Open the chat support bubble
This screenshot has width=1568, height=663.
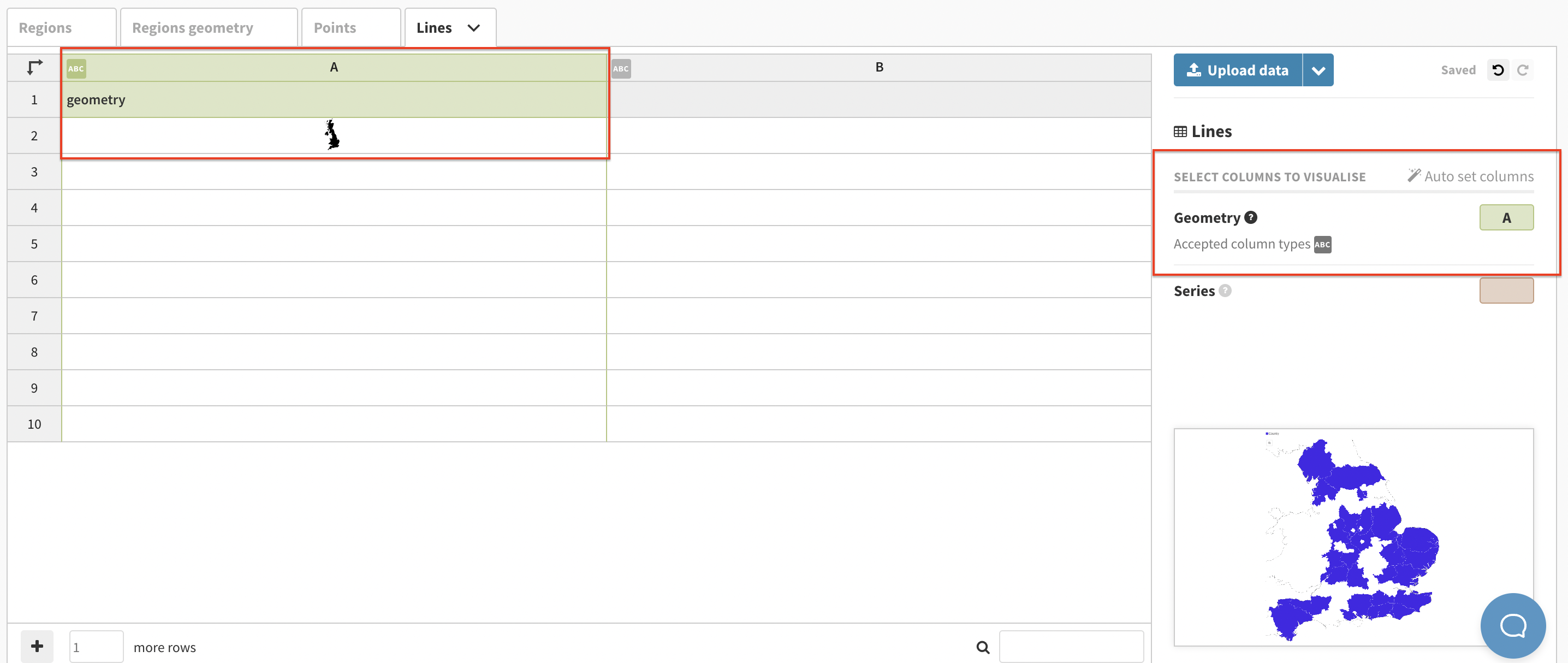[x=1513, y=625]
